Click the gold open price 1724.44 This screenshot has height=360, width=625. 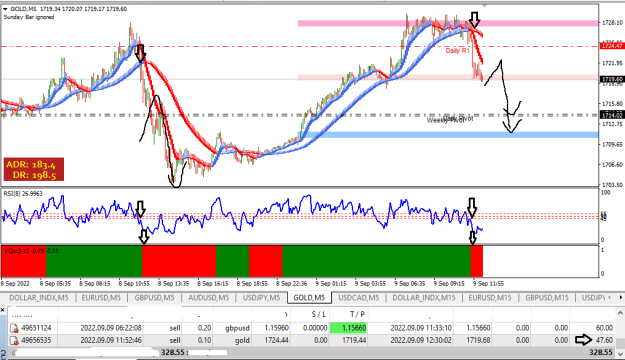point(276,340)
